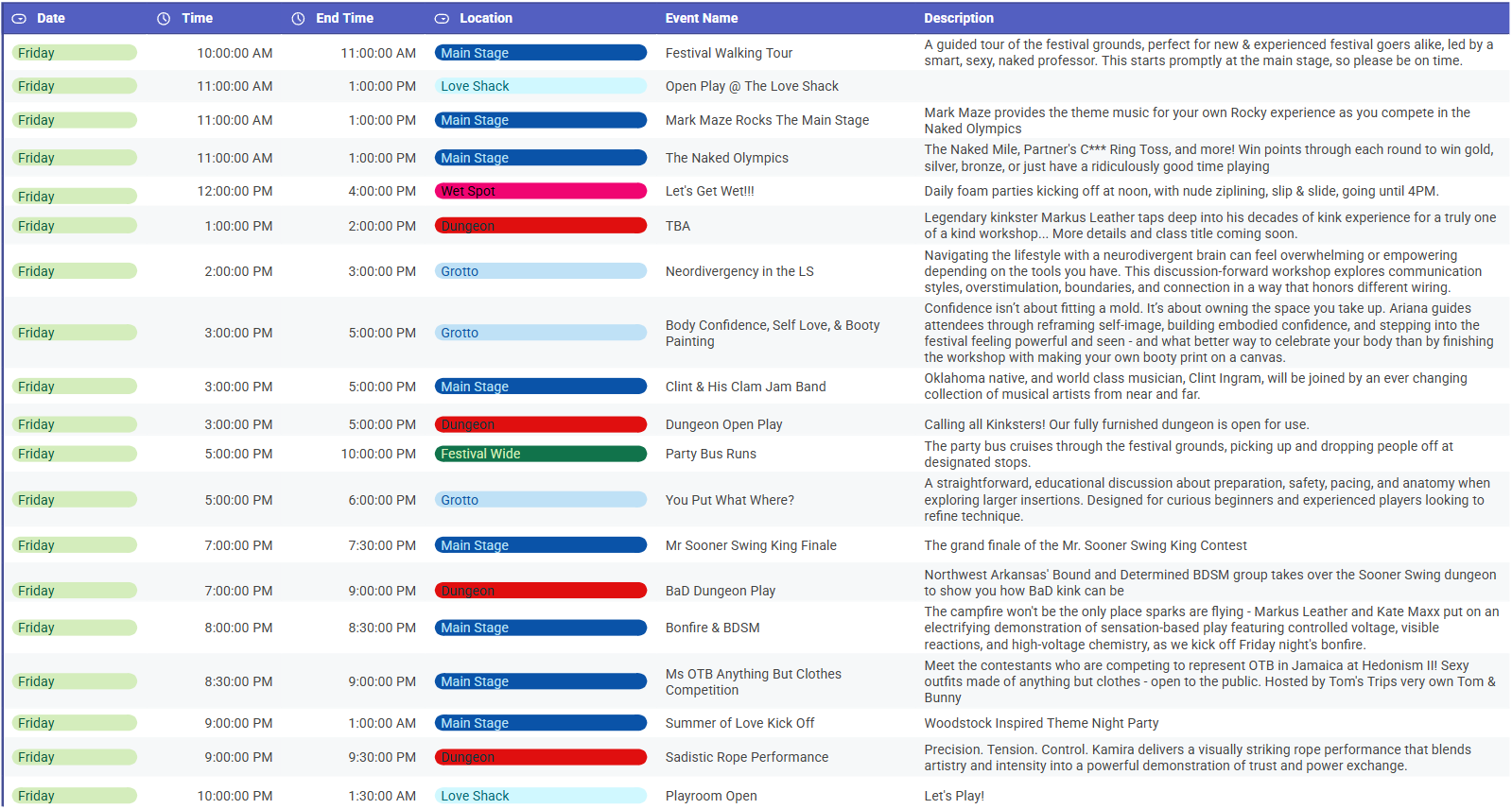Open the Dungeon tag in the TBA row
The width and height of the screenshot is (1512, 809).
click(540, 226)
